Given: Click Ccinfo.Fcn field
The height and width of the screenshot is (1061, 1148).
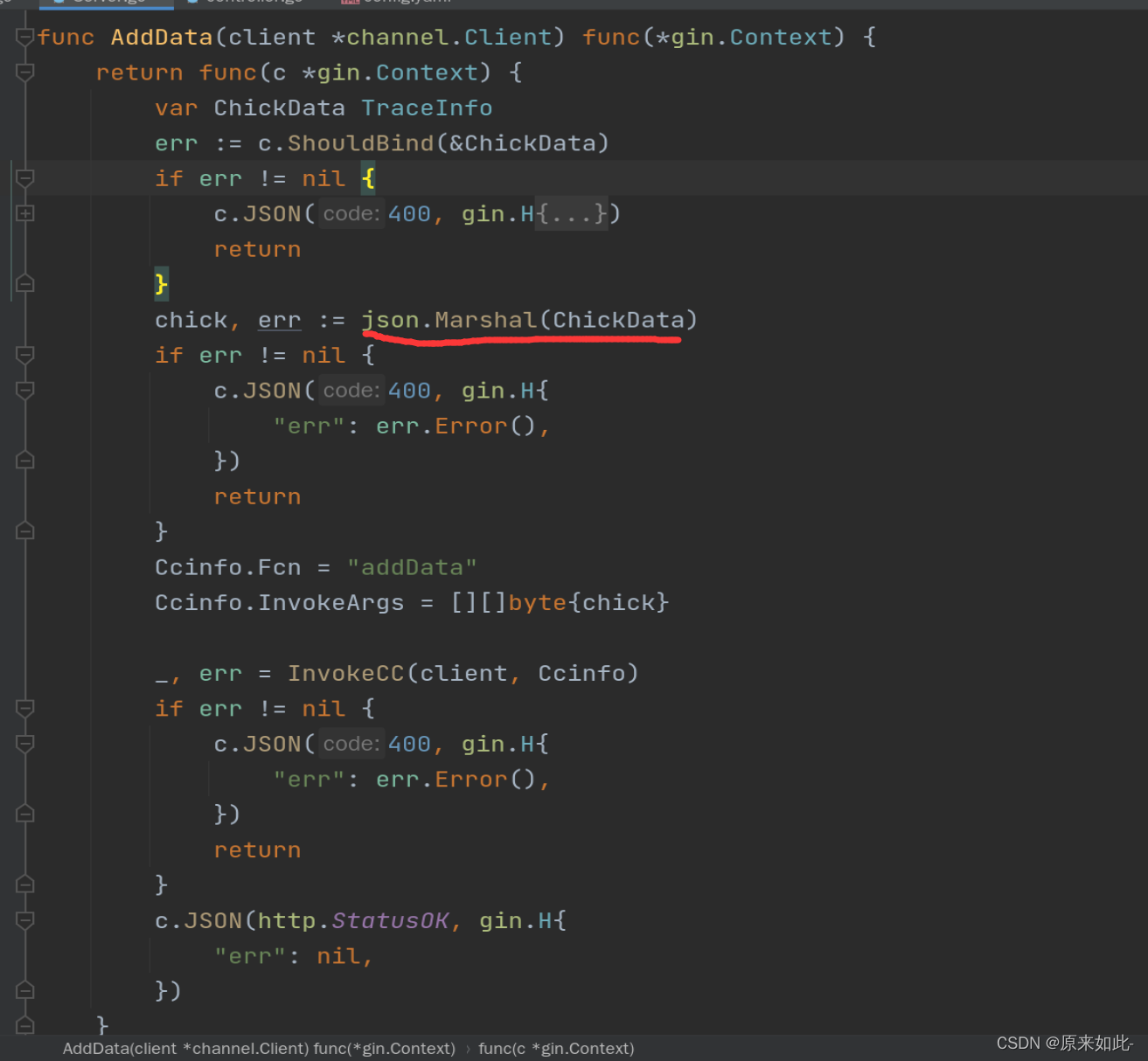Looking at the screenshot, I should (227, 567).
